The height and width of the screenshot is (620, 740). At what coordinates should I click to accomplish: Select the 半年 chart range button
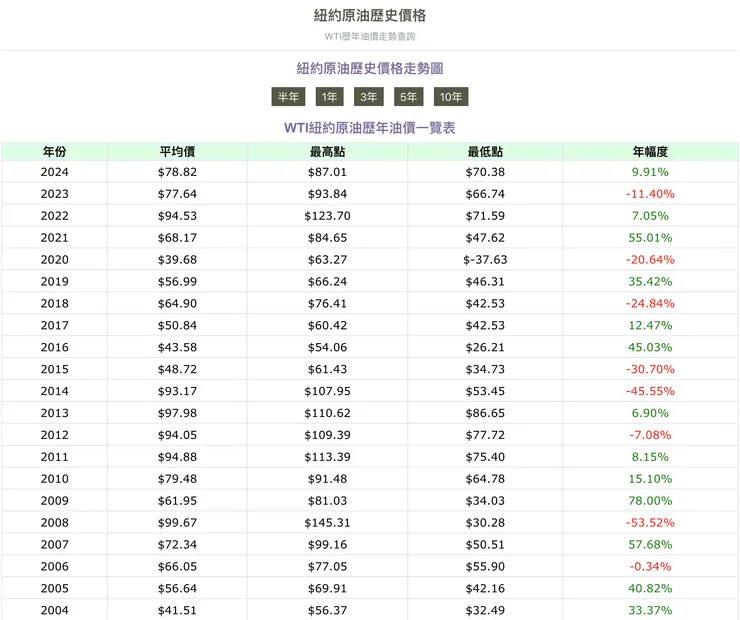pyautogui.click(x=288, y=97)
